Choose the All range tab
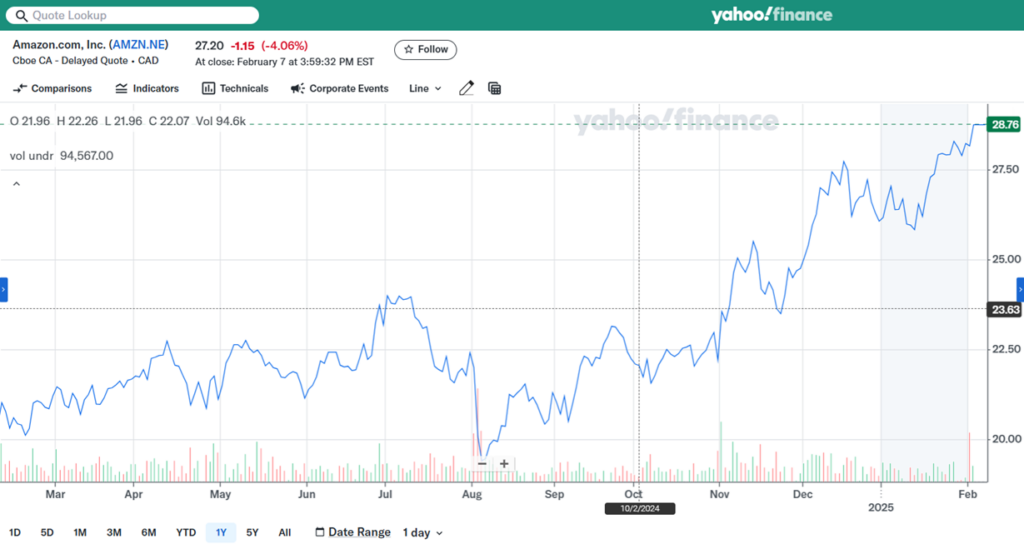 point(285,533)
